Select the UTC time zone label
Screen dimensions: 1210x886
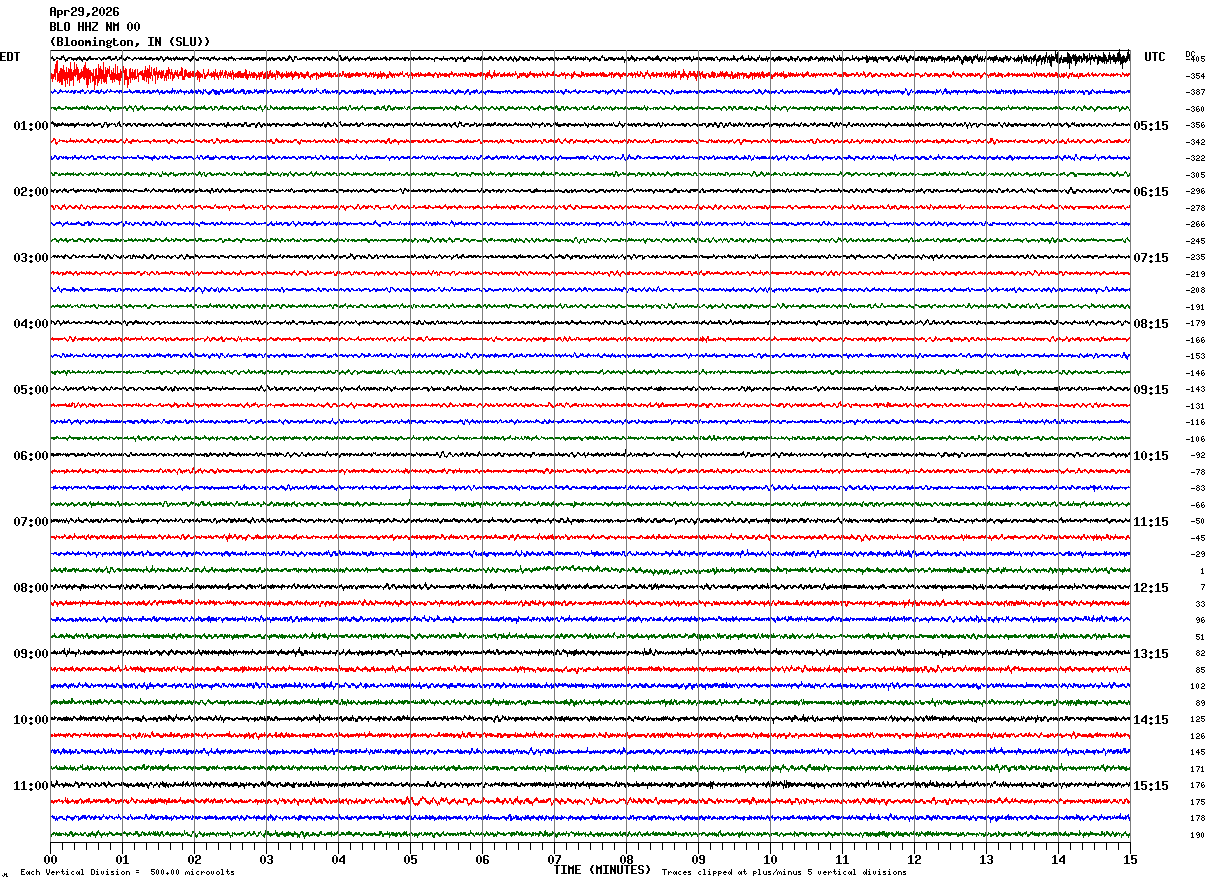click(1155, 57)
